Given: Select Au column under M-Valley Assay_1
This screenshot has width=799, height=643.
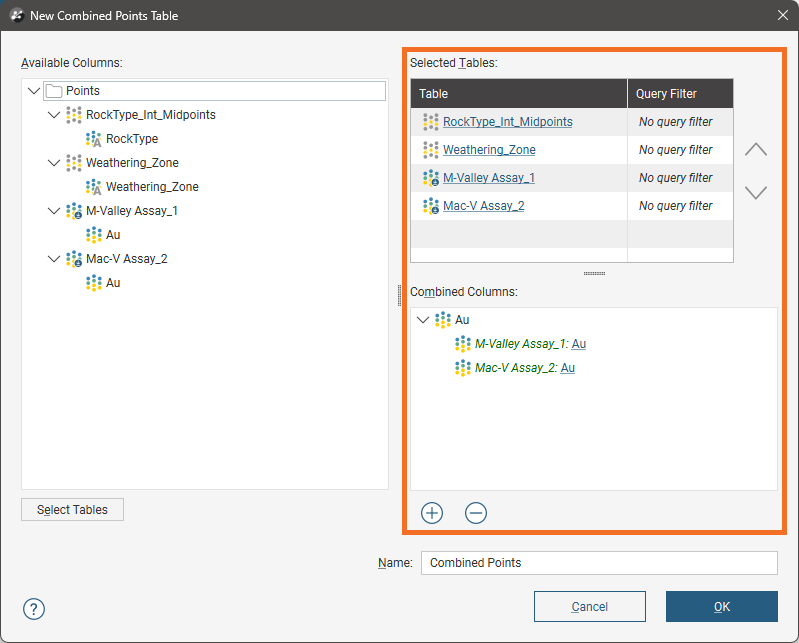Looking at the screenshot, I should pyautogui.click(x=113, y=235).
